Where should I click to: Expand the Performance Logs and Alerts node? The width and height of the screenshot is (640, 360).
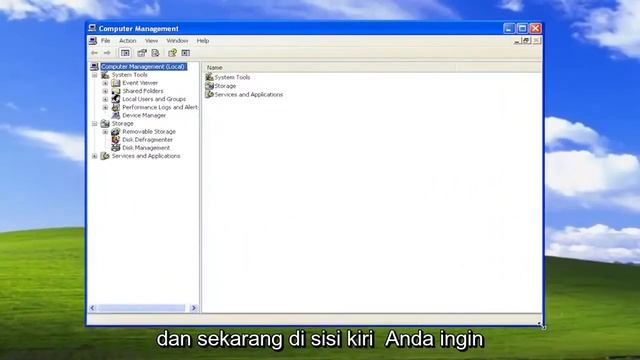tap(105, 107)
